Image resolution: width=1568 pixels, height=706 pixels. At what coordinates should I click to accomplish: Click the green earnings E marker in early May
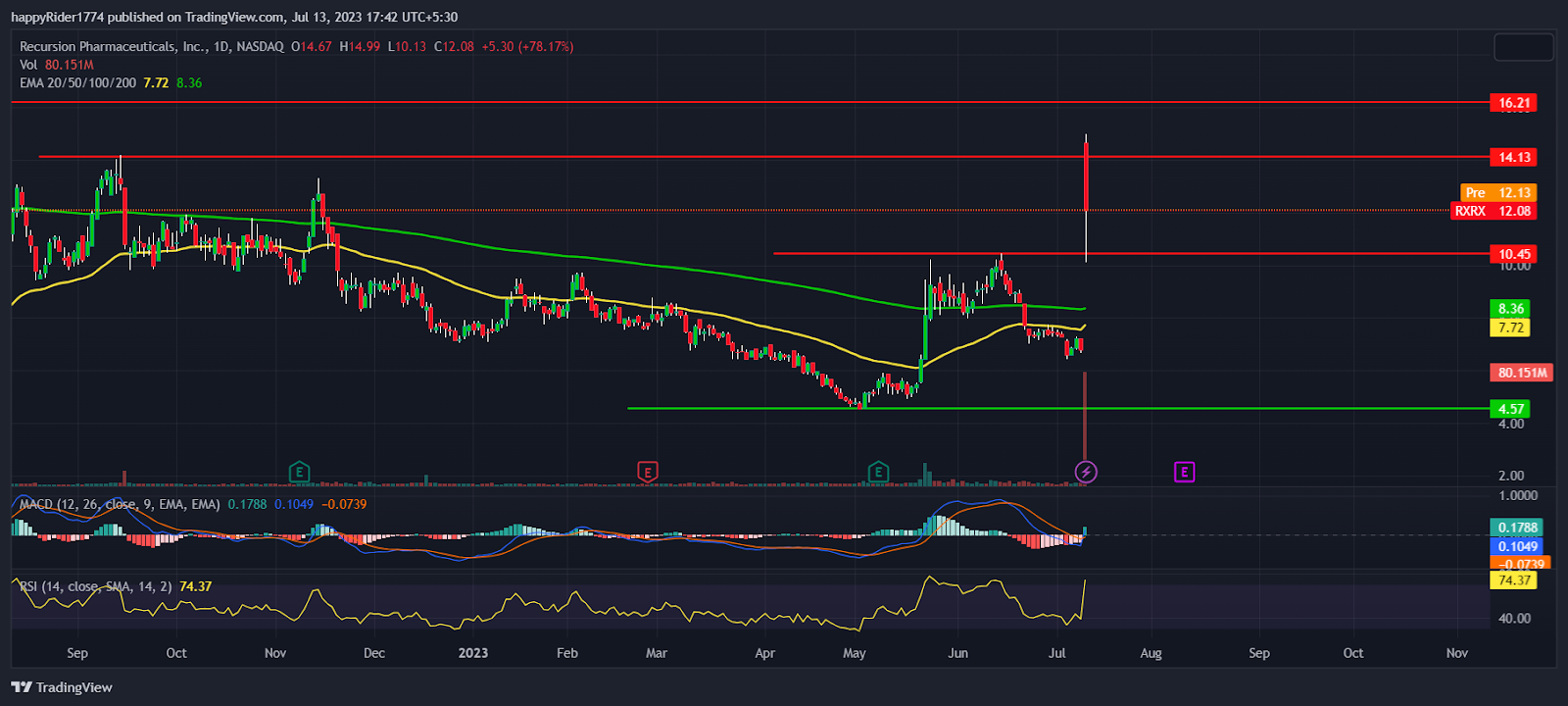[x=878, y=473]
